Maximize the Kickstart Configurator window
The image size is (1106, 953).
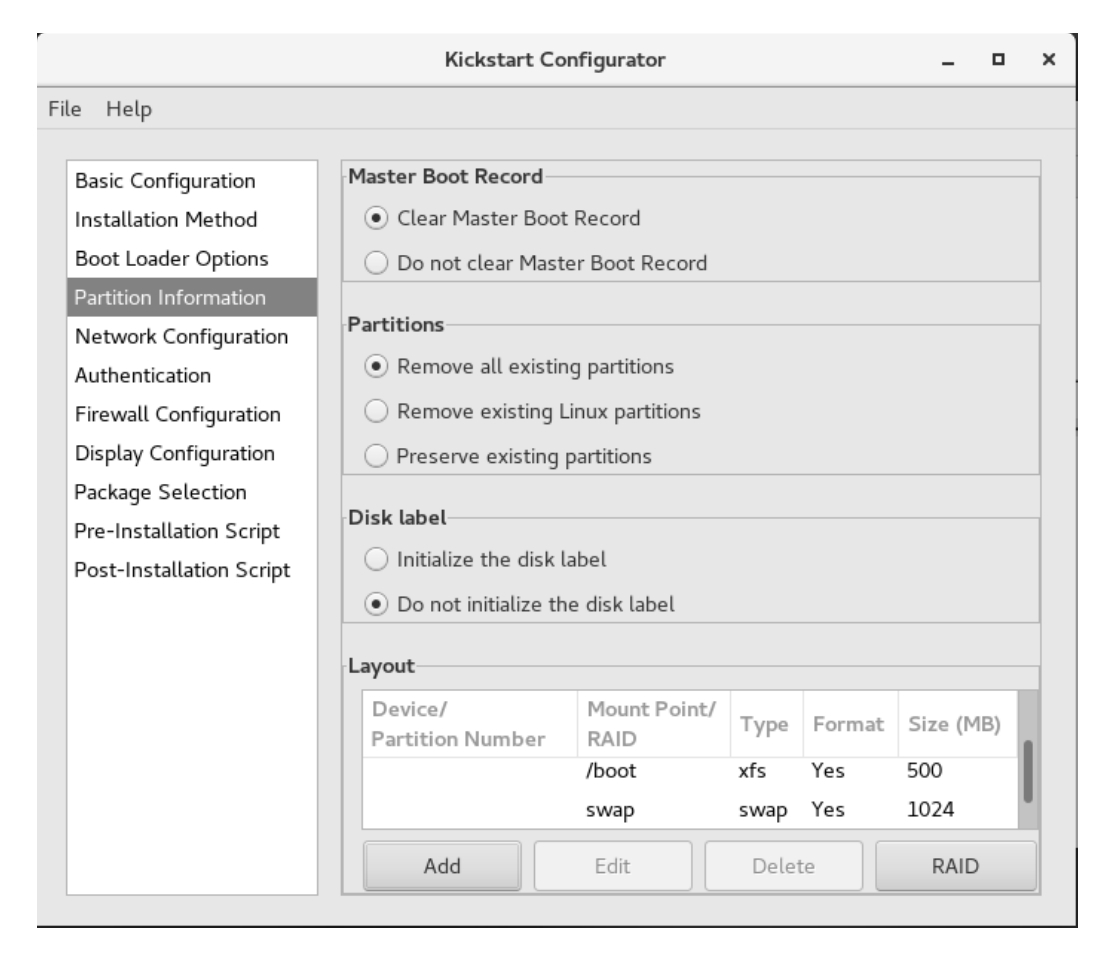(996, 62)
